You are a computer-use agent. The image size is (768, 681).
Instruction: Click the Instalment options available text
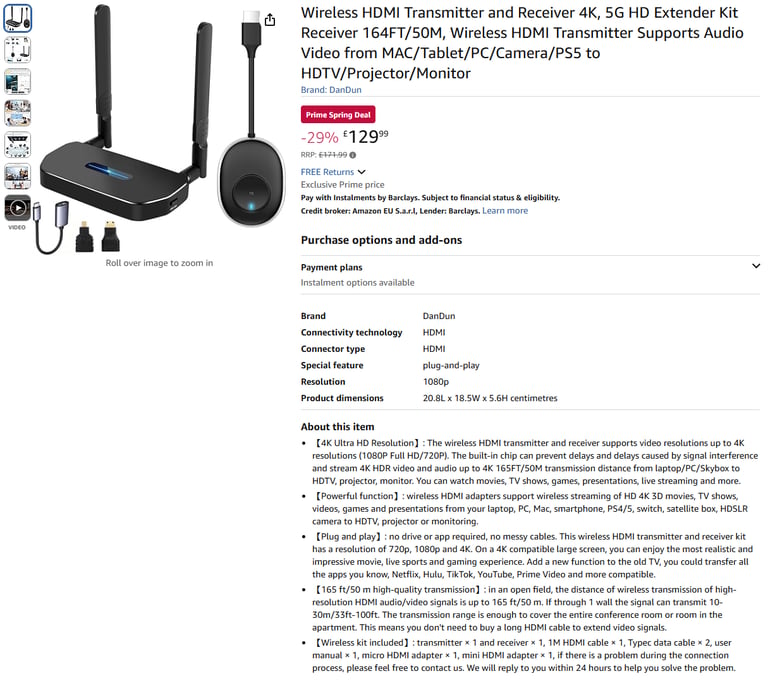[x=358, y=283]
